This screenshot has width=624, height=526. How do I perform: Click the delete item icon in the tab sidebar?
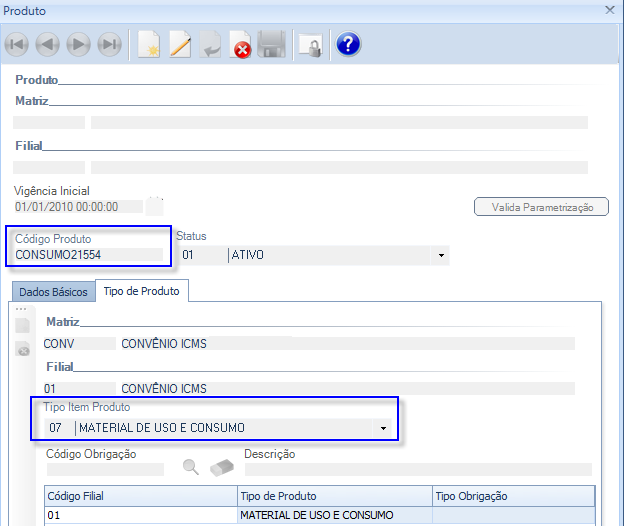point(23,349)
